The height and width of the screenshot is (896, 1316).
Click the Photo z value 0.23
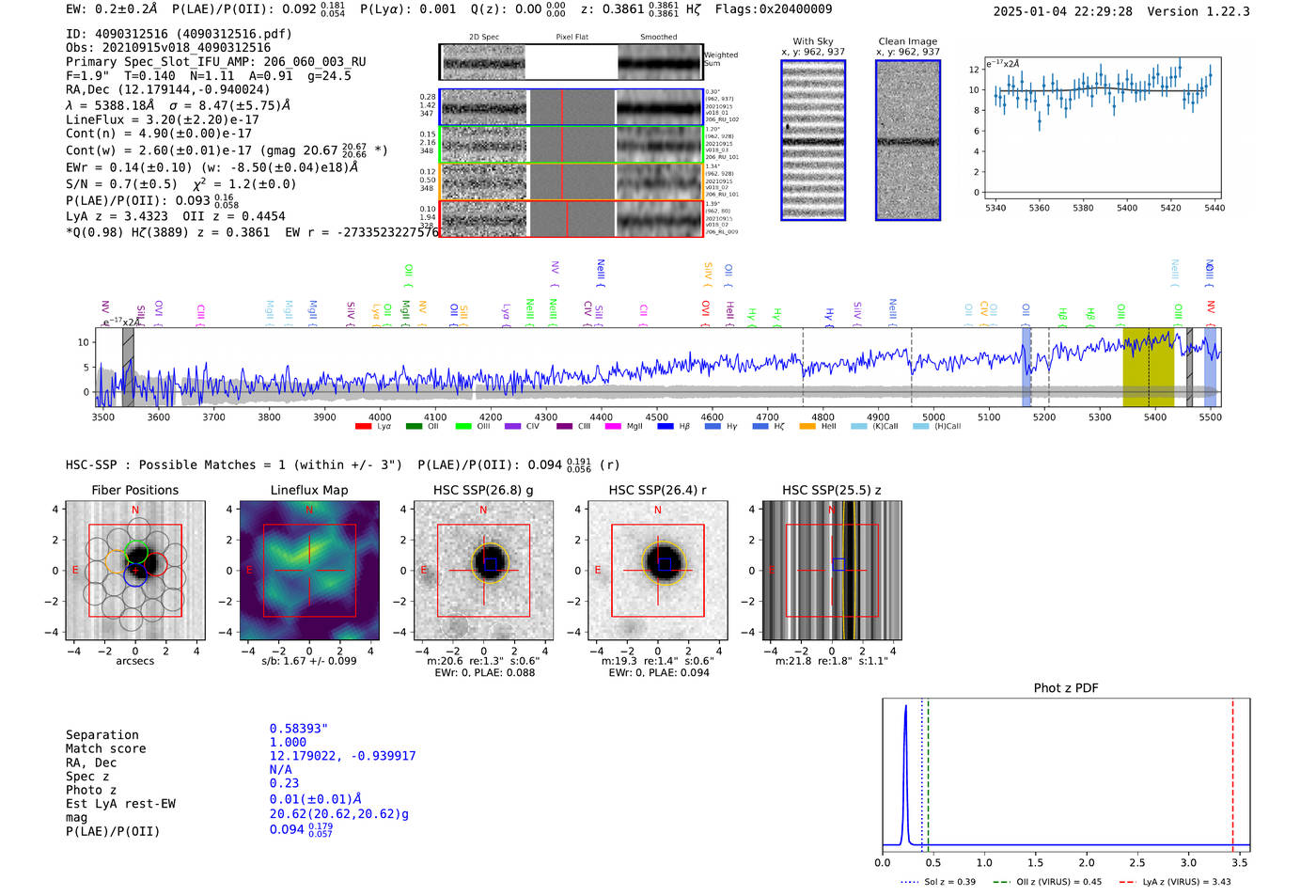pyautogui.click(x=284, y=783)
